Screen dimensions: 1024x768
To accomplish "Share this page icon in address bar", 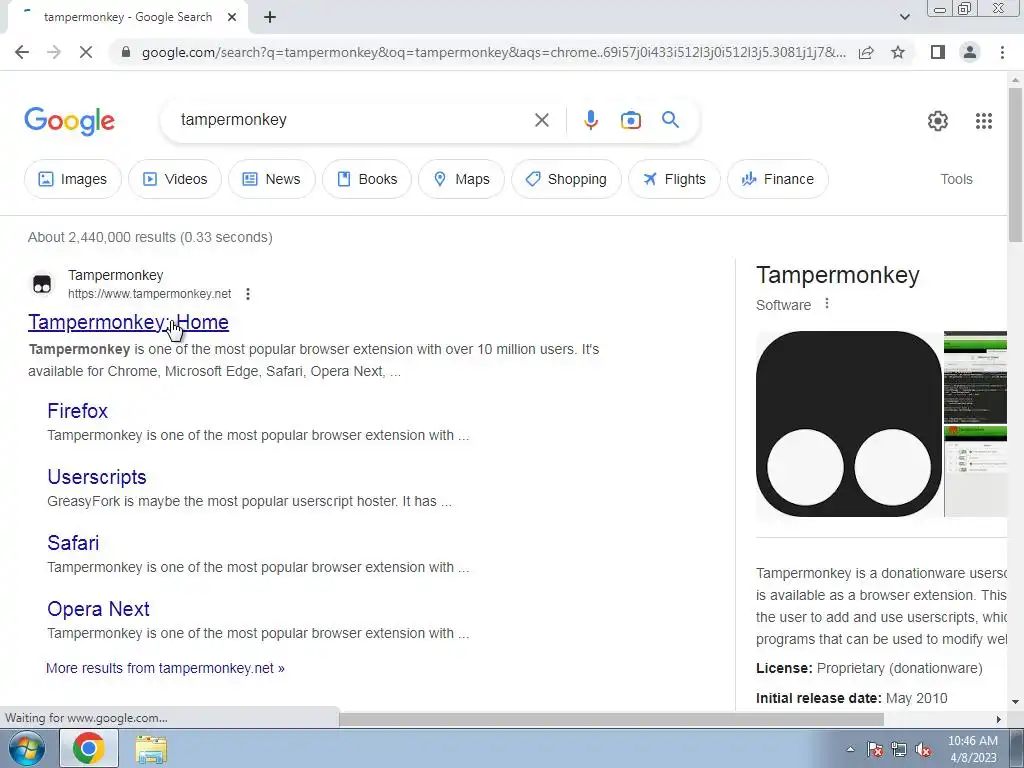I will point(866,52).
